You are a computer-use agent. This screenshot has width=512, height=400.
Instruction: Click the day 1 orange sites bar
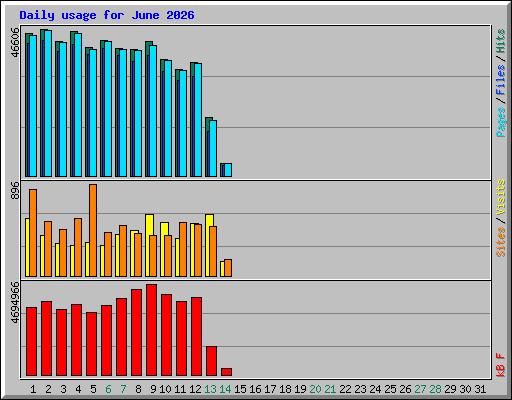pos(33,233)
